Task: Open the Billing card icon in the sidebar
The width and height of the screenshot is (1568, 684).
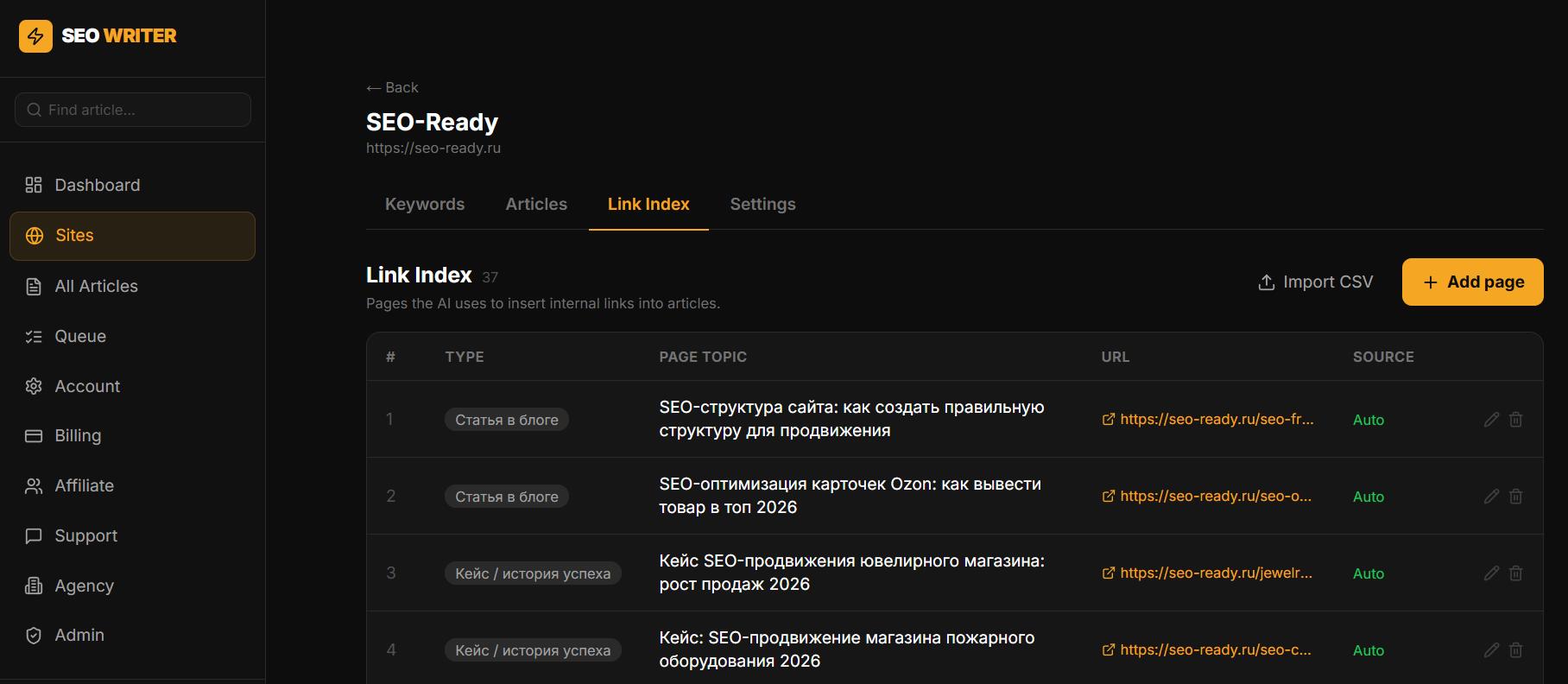Action: point(34,436)
